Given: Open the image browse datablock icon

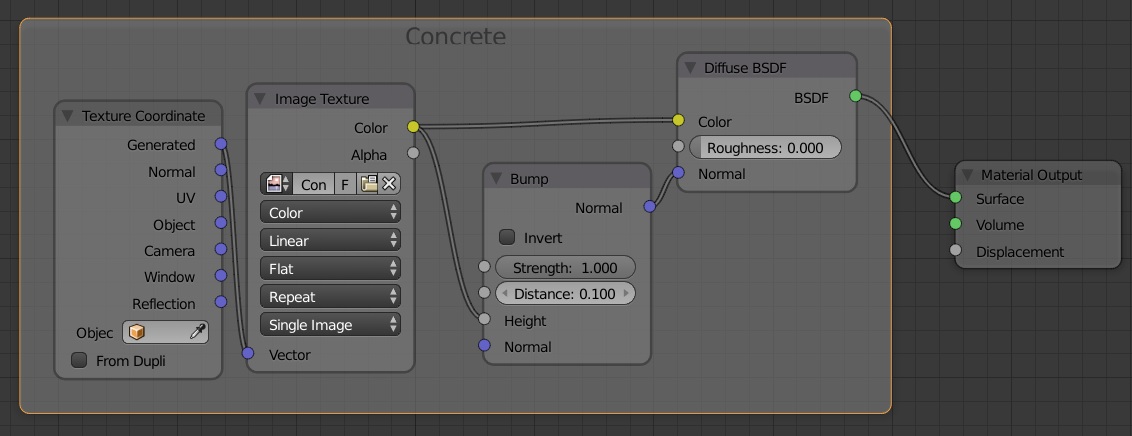Looking at the screenshot, I should 276,184.
